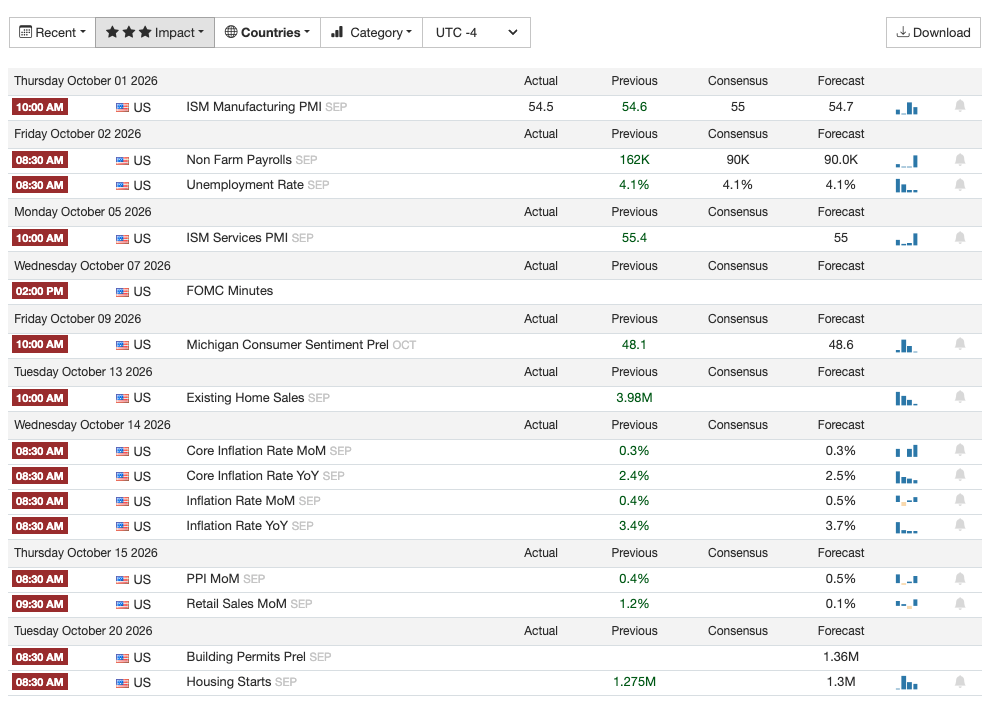
Task: Click the 02:00 PM time badge
Action: click(x=39, y=291)
